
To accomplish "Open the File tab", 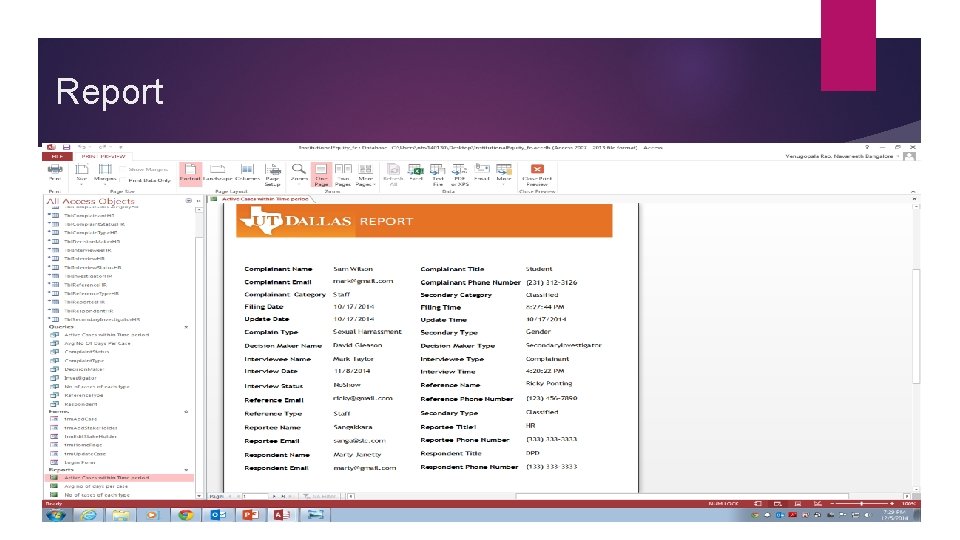I will coord(57,157).
